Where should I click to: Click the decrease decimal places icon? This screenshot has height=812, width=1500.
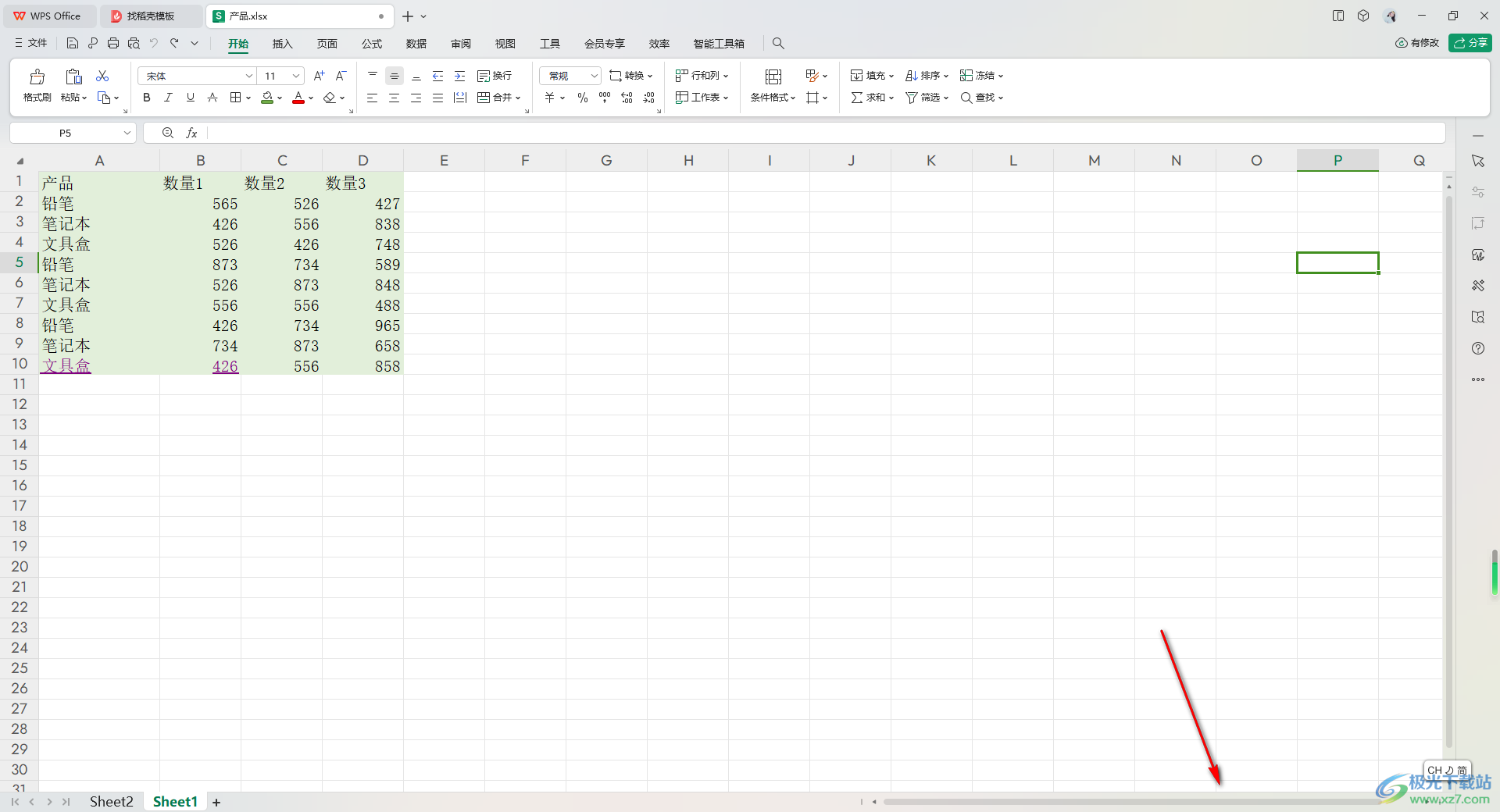coord(648,98)
